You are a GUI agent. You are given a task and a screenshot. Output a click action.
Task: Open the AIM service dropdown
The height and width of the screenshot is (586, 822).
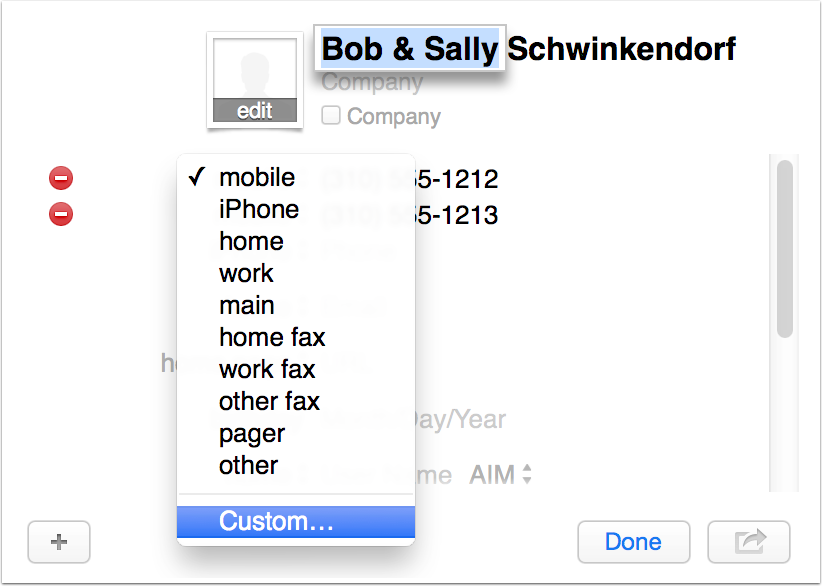(x=501, y=476)
